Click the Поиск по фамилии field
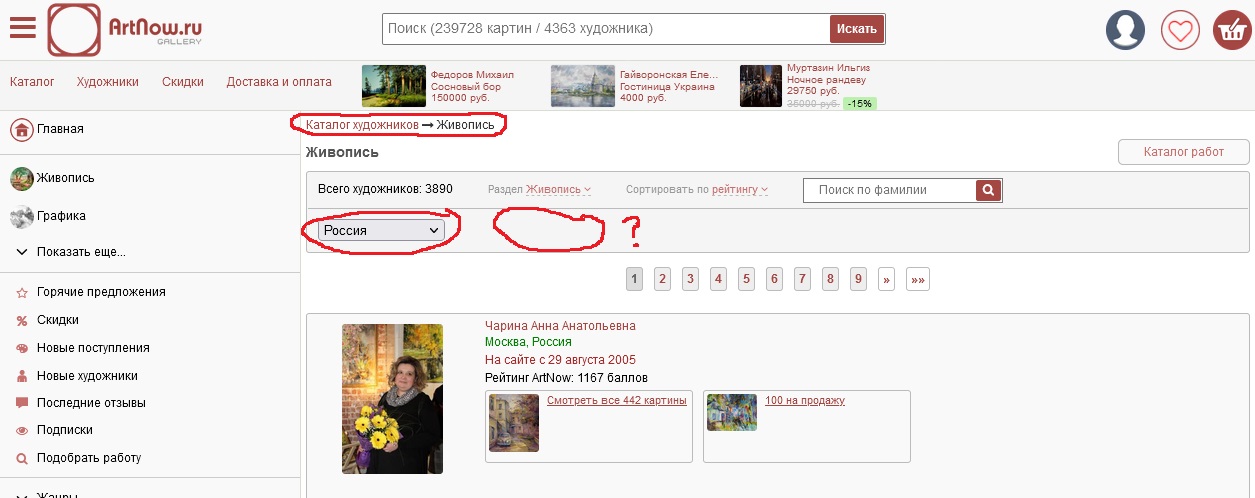The image size is (1255, 498). [x=888, y=190]
